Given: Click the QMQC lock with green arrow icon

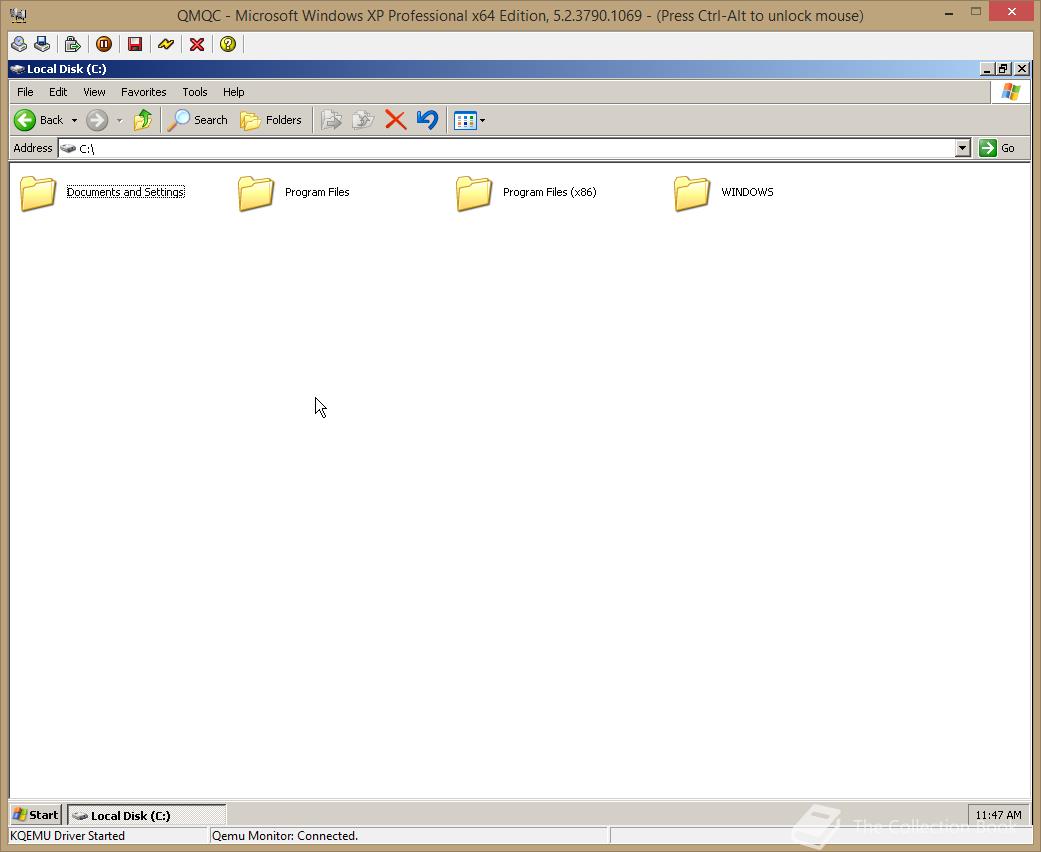Looking at the screenshot, I should (72, 44).
